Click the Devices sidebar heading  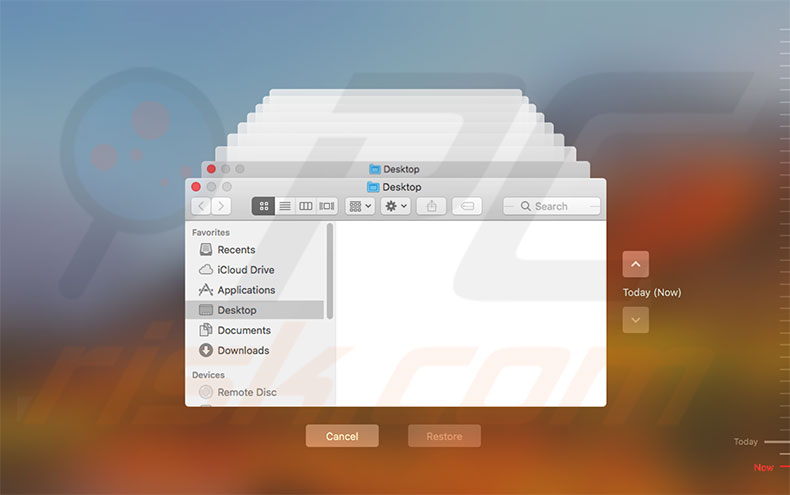(208, 375)
